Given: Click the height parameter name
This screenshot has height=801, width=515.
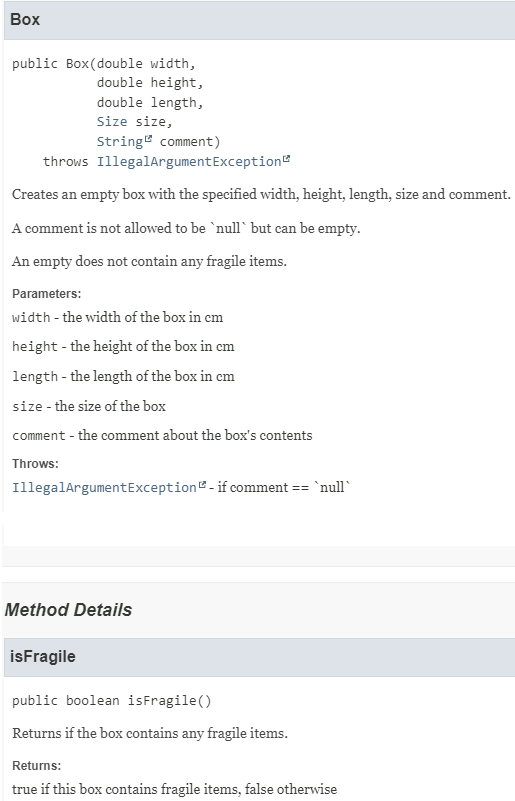Looking at the screenshot, I should [35, 346].
